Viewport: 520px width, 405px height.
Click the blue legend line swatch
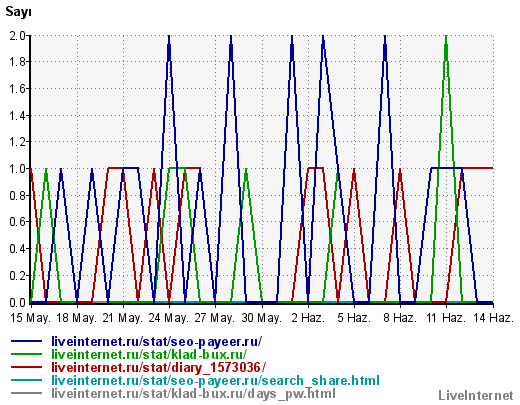pyautogui.click(x=26, y=341)
